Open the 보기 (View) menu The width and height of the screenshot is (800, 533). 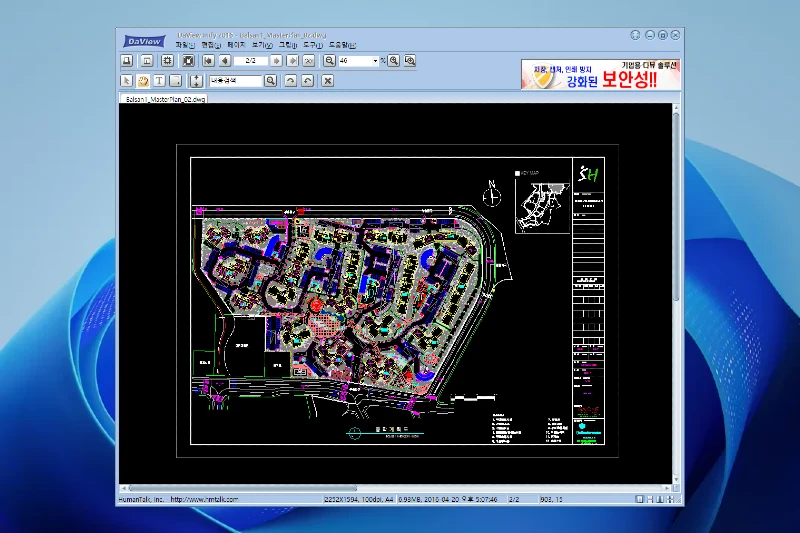click(x=262, y=45)
